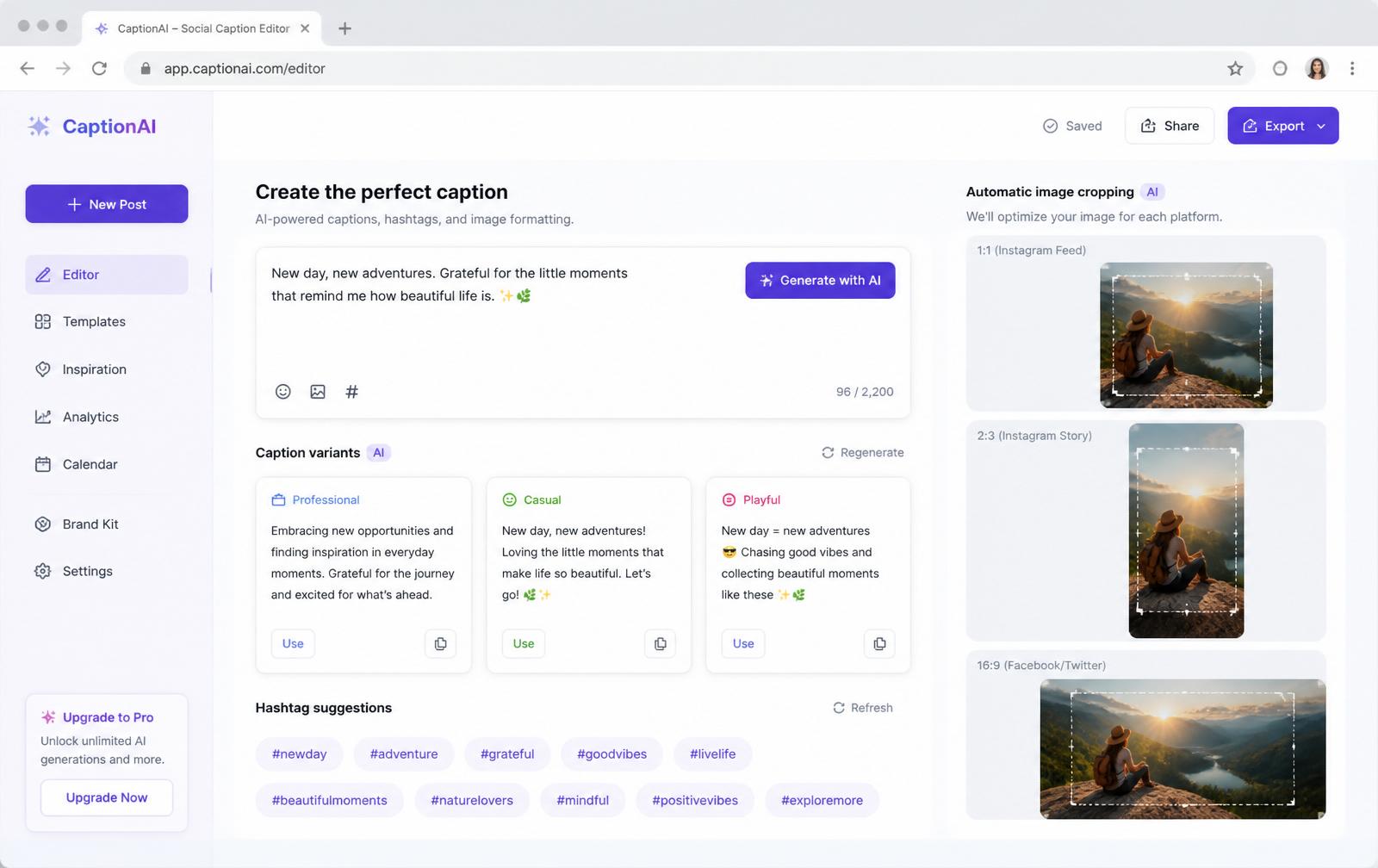Select the 1:1 Instagram Feed crop preview
1378x868 pixels.
click(x=1186, y=335)
